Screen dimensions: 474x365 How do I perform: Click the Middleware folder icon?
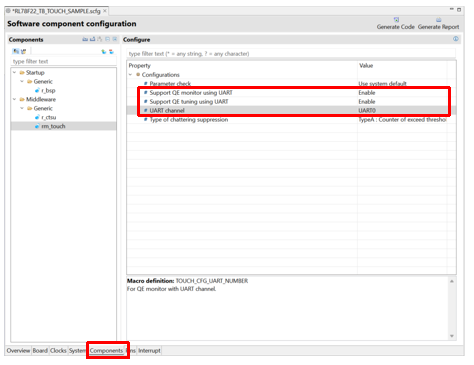[22, 99]
